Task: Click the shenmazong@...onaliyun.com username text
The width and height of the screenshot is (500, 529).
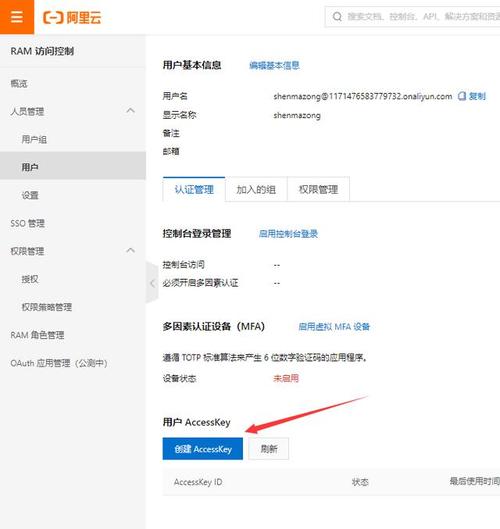Action: tap(363, 96)
